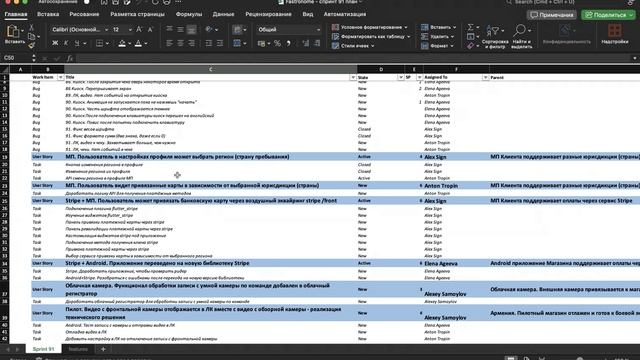Open number format Общий combo box

coord(289,29)
